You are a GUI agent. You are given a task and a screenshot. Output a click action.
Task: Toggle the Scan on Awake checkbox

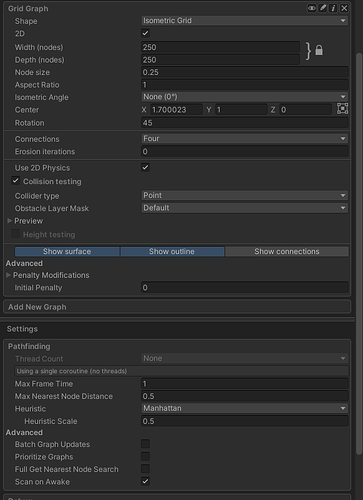click(x=145, y=481)
